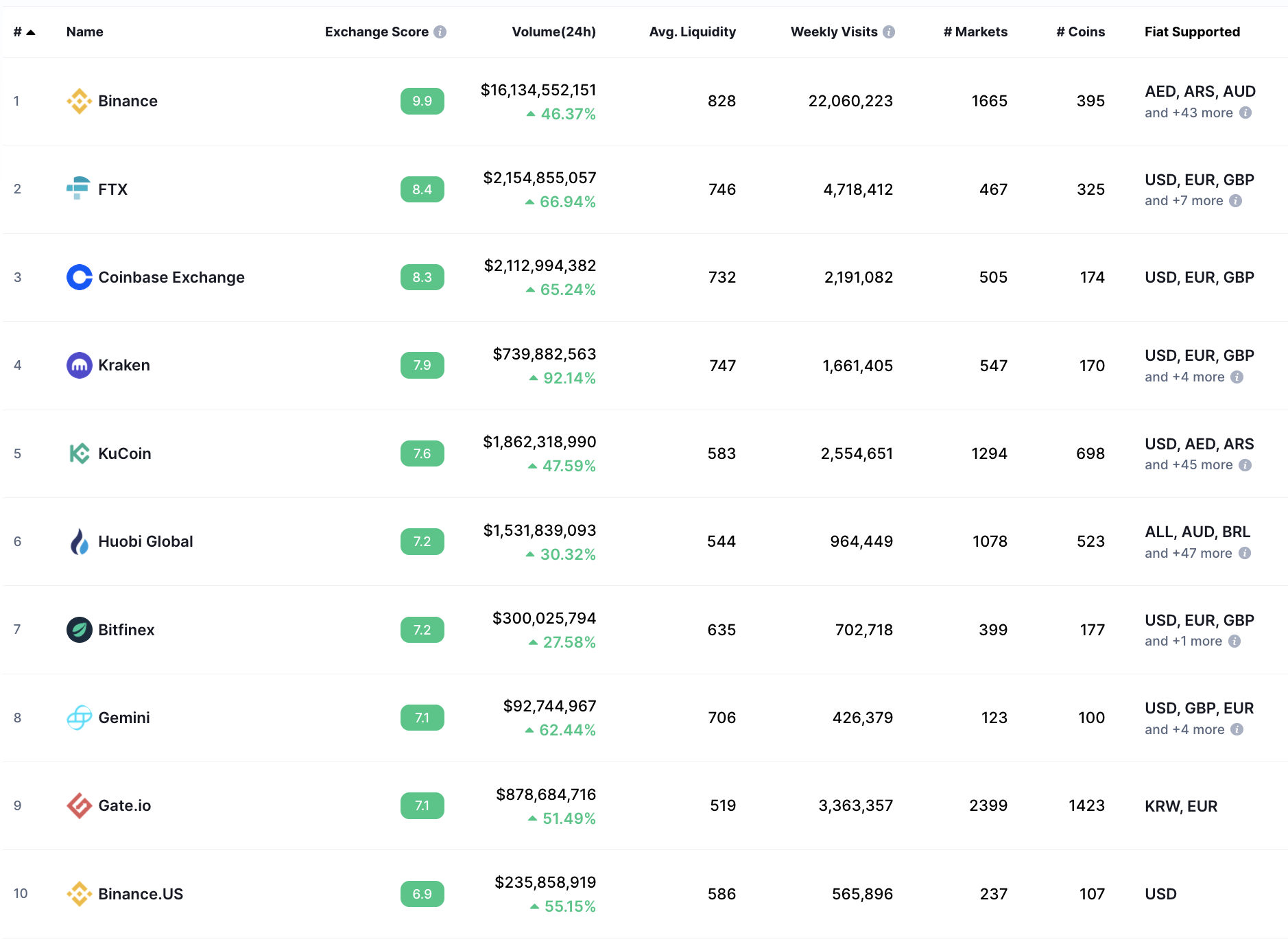The width and height of the screenshot is (1288, 944).
Task: Open the Coinbase Exchange page link
Action: click(171, 277)
